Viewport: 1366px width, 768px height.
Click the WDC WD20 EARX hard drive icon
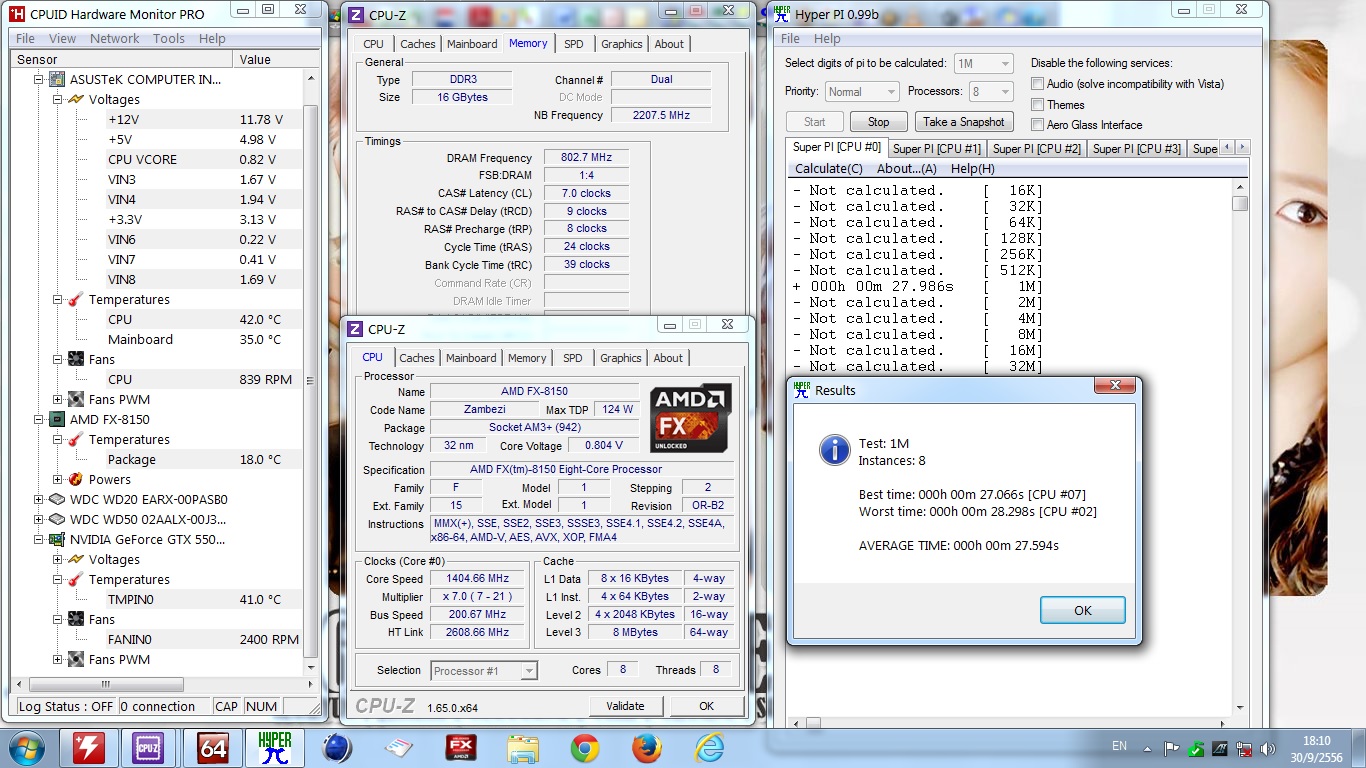(57, 499)
